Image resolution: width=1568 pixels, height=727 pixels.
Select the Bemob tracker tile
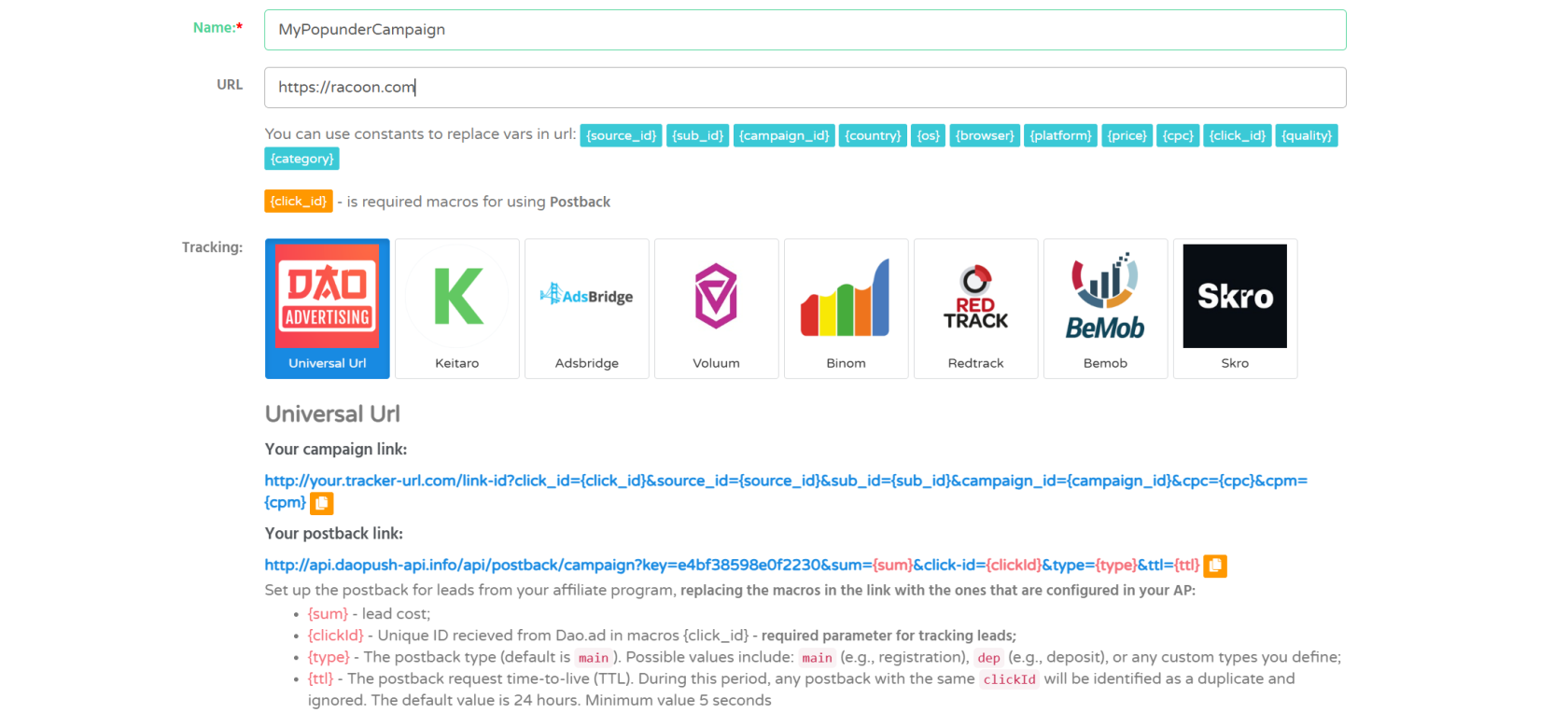(1106, 309)
